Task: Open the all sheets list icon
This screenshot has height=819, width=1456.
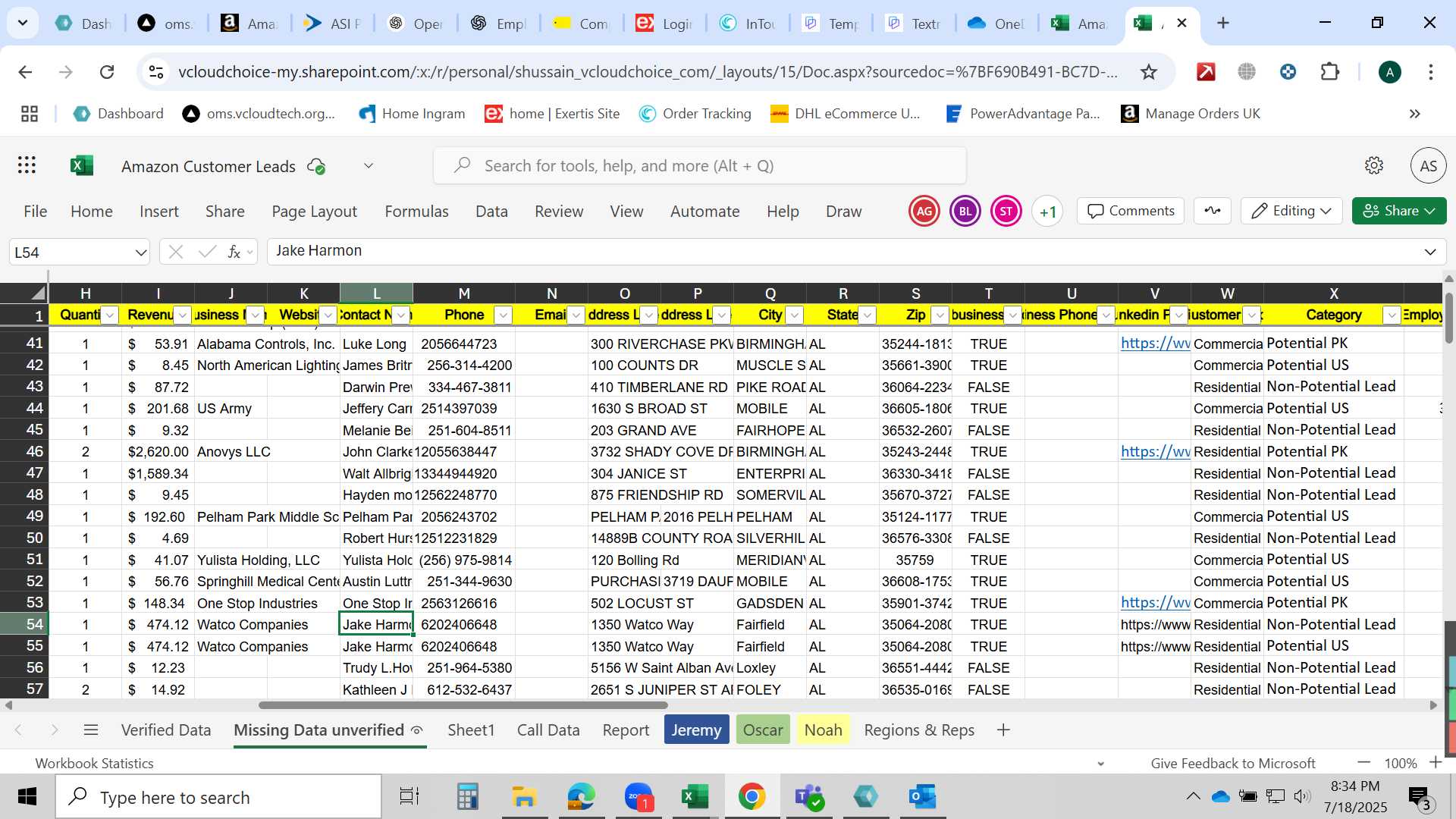Action: [91, 730]
